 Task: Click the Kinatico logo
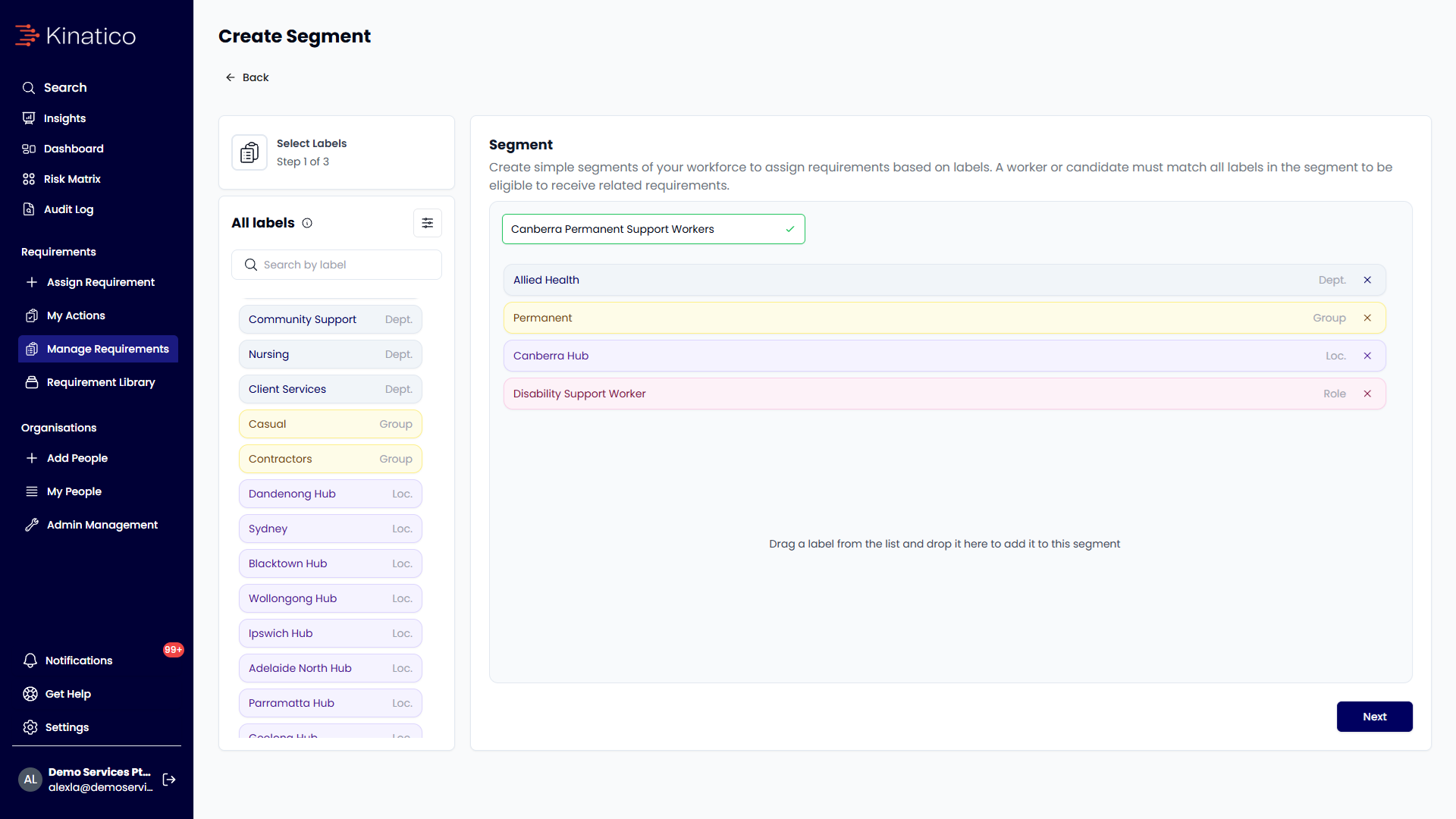point(75,36)
